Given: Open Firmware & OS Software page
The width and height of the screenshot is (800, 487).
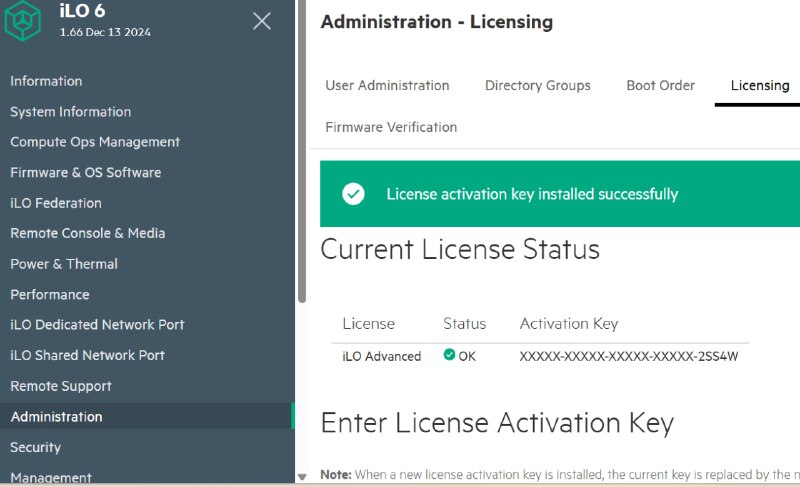Looking at the screenshot, I should 86,172.
